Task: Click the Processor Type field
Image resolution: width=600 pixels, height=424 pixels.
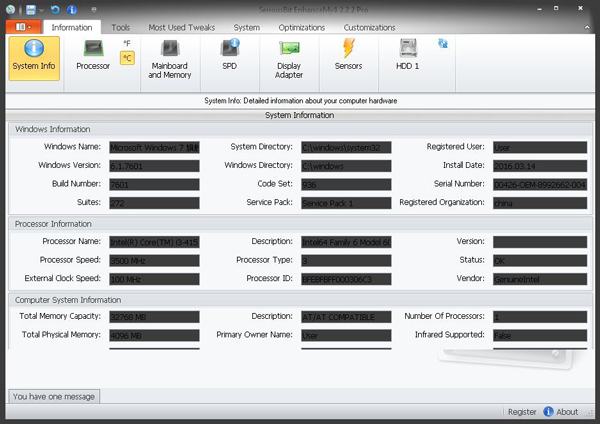Action: pyautogui.click(x=346, y=261)
